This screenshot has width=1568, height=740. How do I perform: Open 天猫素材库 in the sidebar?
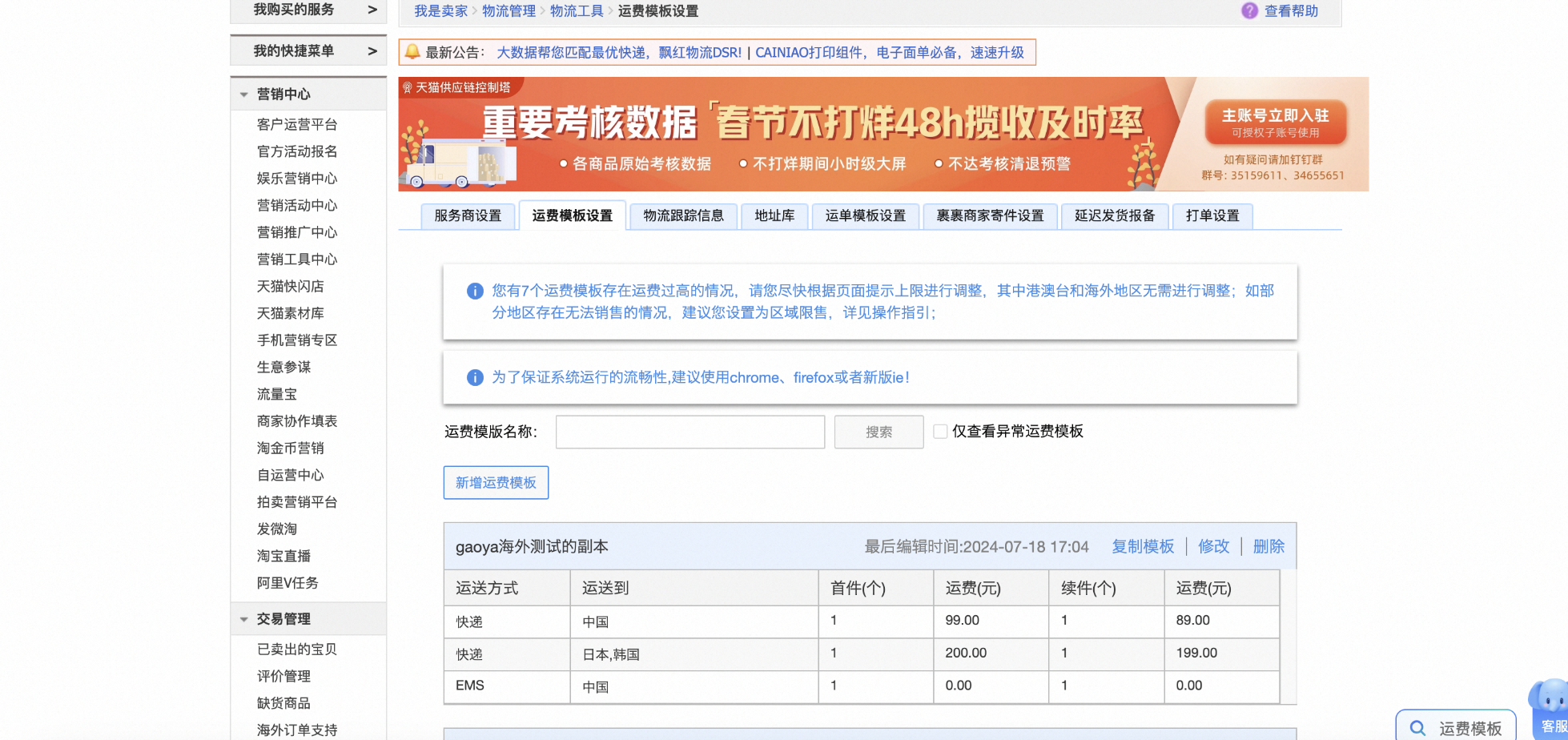point(290,314)
